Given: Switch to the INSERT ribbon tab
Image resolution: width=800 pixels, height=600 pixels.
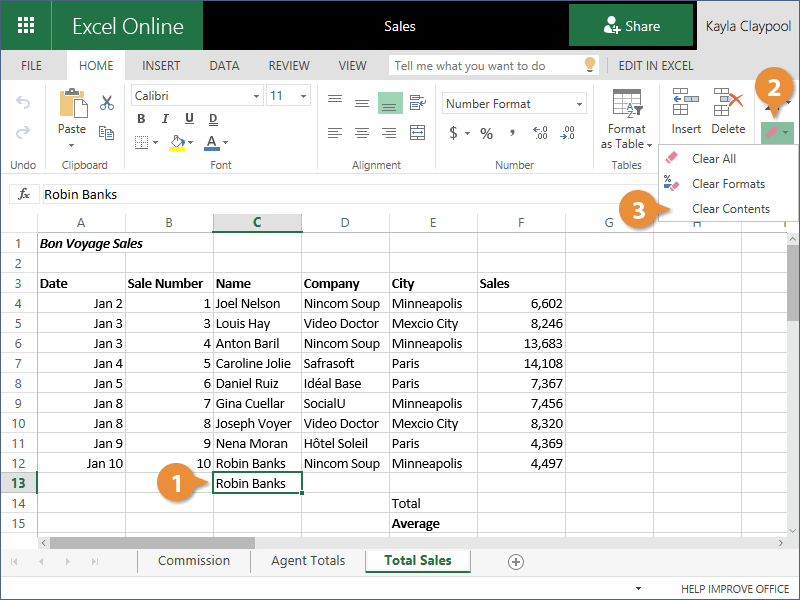Looking at the screenshot, I should 161,66.
